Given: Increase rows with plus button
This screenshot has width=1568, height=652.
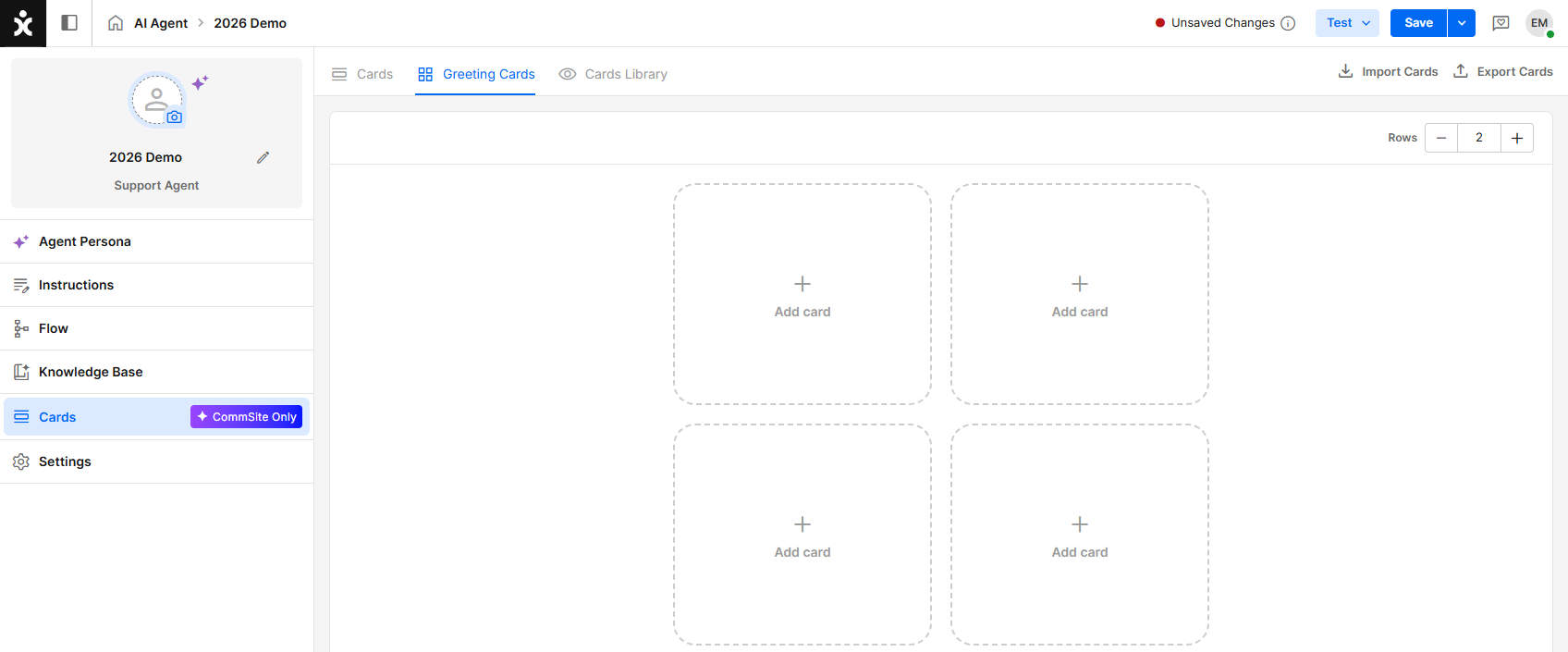Looking at the screenshot, I should (1517, 138).
